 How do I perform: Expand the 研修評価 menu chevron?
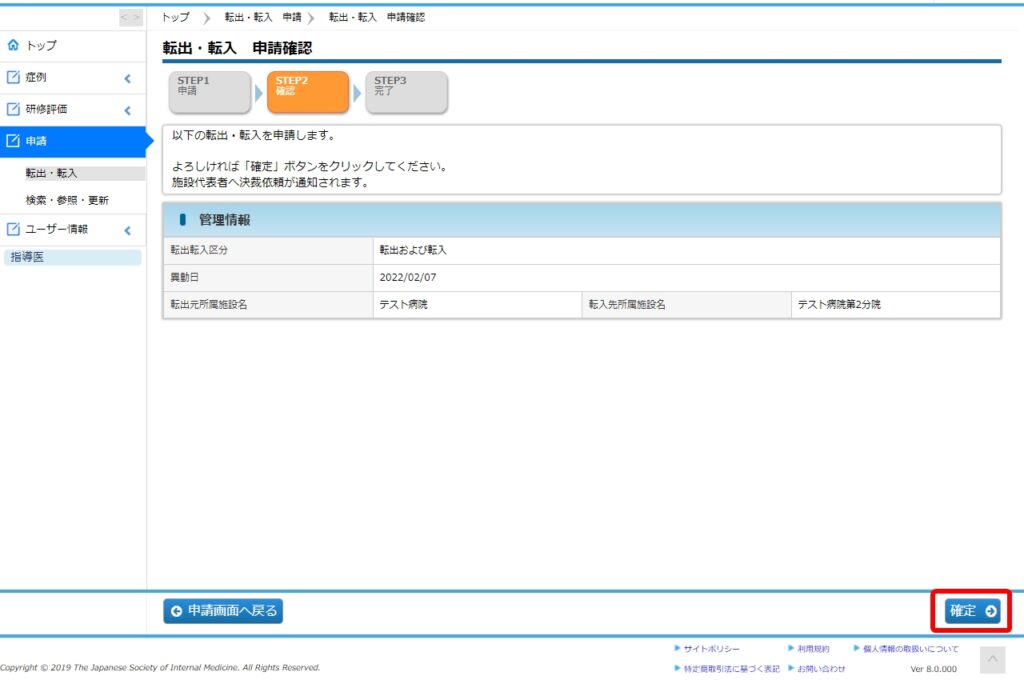128,110
